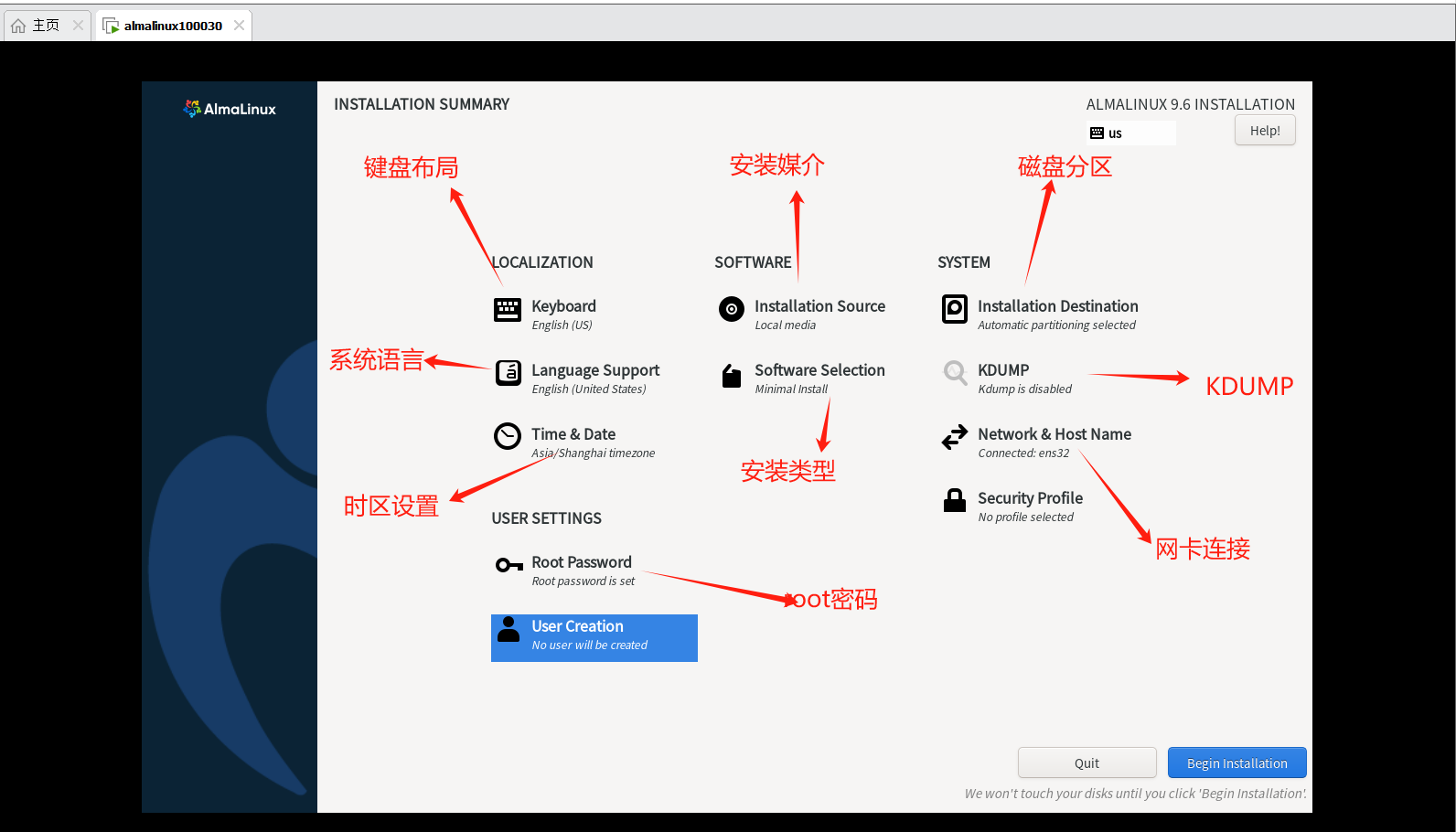The height and width of the screenshot is (832, 1456).
Task: Click 'Automatic partitioning selected' status text
Action: click(1056, 325)
